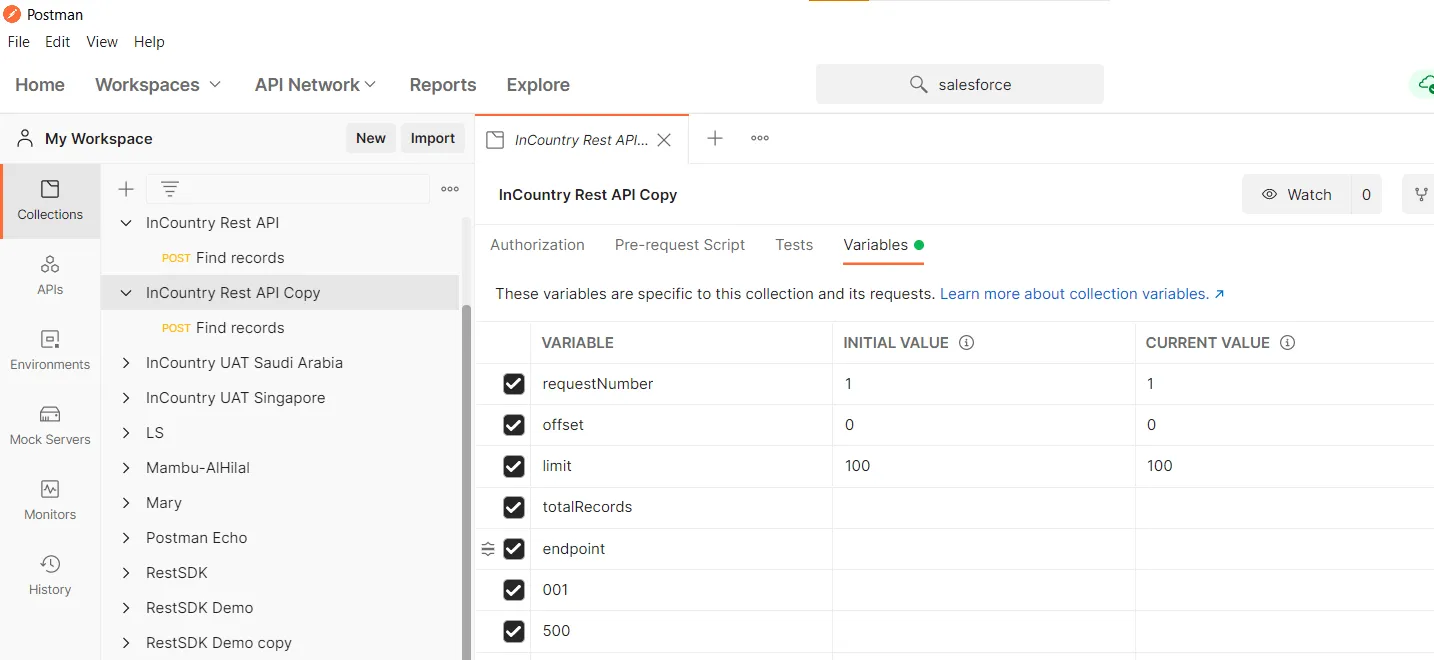The height and width of the screenshot is (660, 1434).
Task: Open the Learn more about collection variables link
Action: pos(1082,294)
